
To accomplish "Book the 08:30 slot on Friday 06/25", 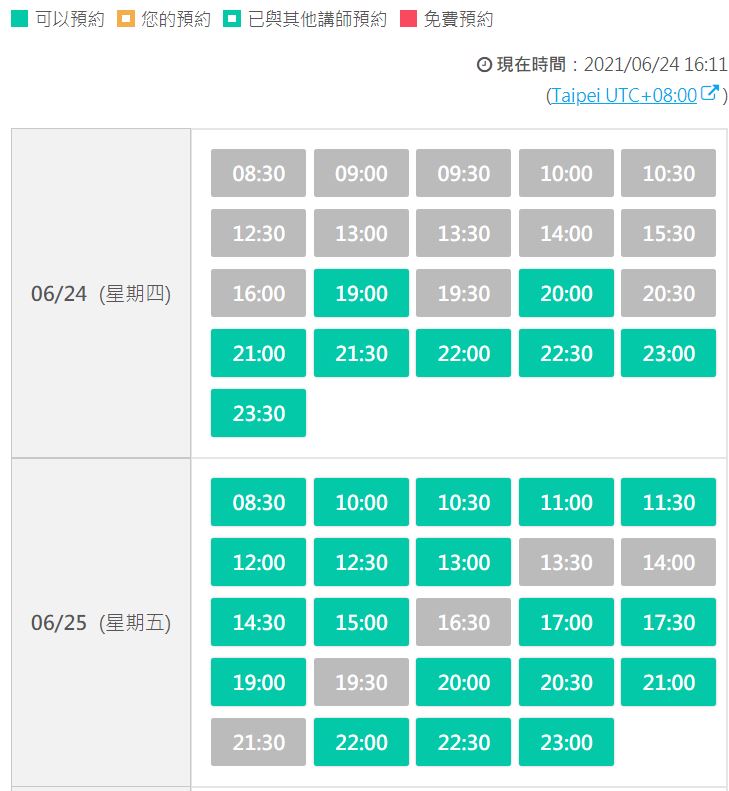I will click(x=258, y=502).
